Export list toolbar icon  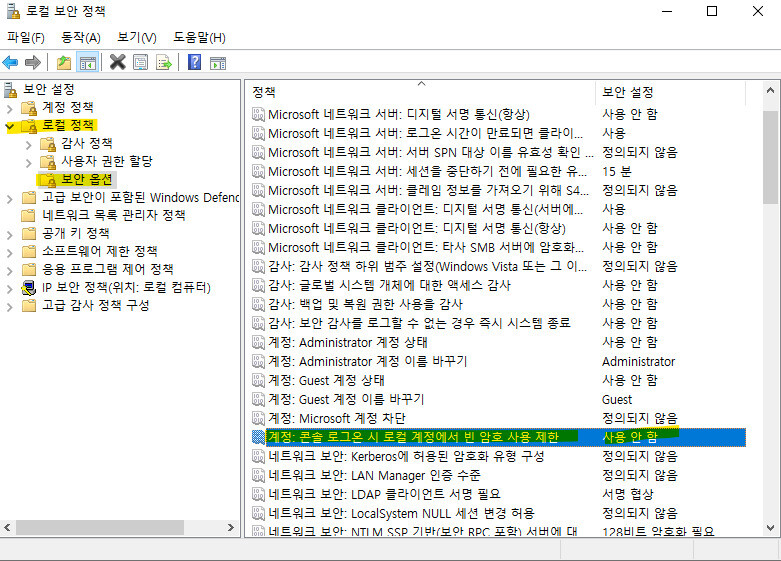click(164, 63)
